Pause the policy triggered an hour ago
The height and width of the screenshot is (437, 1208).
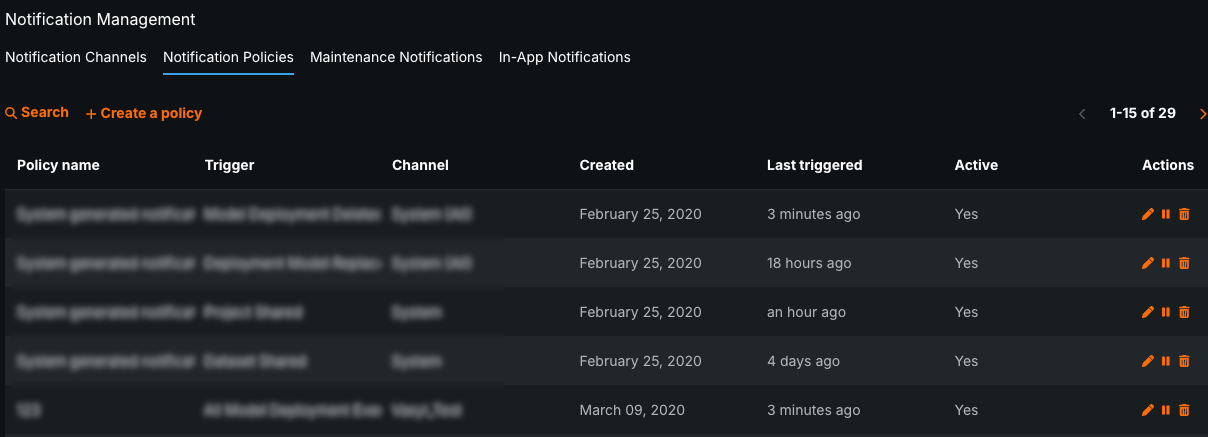tap(1166, 312)
